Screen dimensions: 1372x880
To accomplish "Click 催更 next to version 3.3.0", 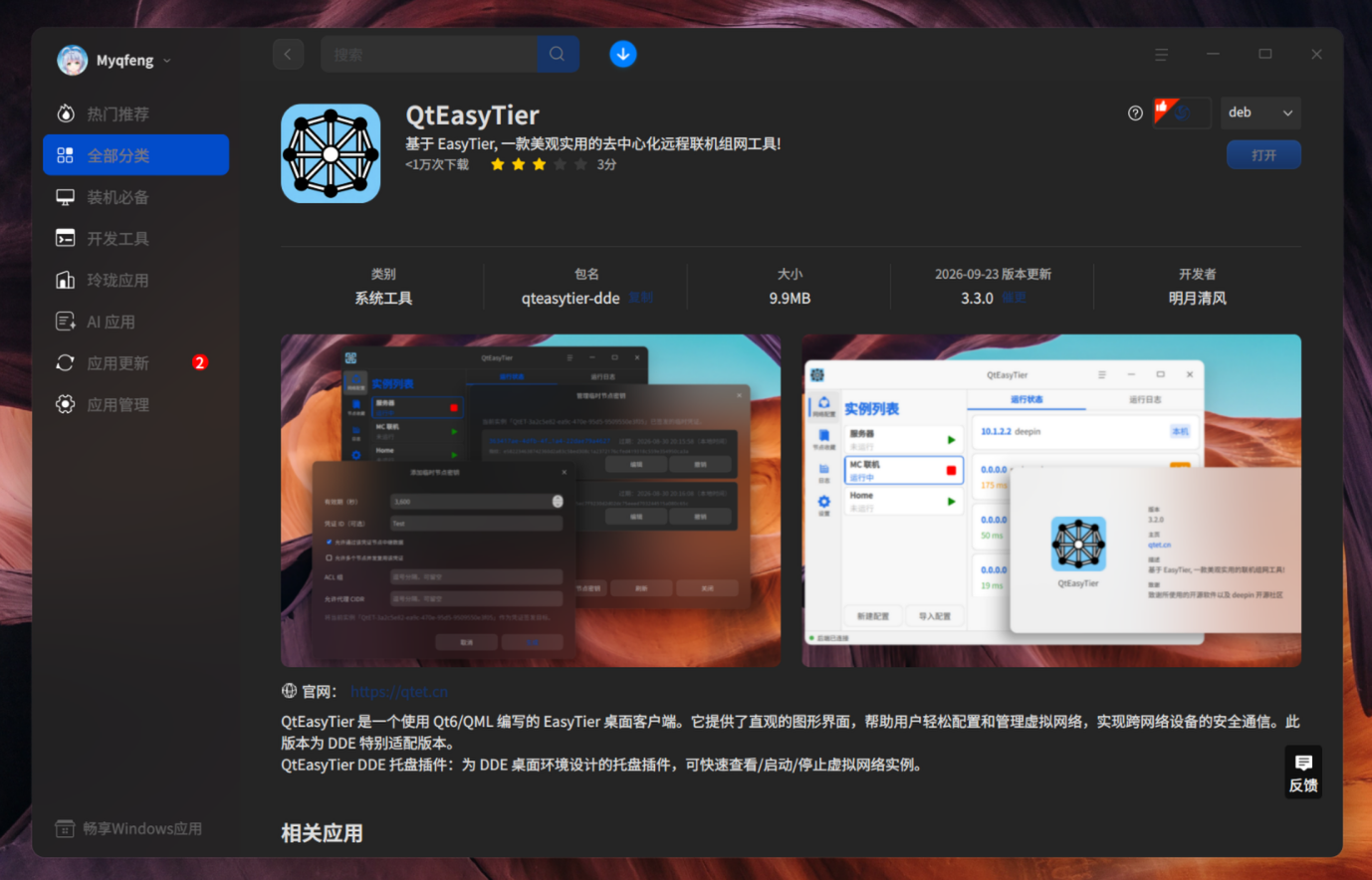I will [1014, 298].
